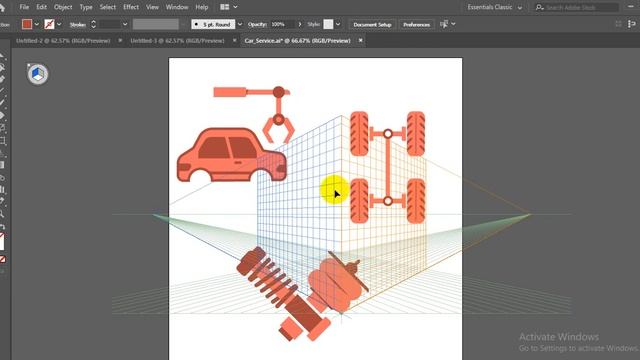Image resolution: width=640 pixels, height=360 pixels.
Task: Click the left vanishing point handle
Action: (x=154, y=214)
